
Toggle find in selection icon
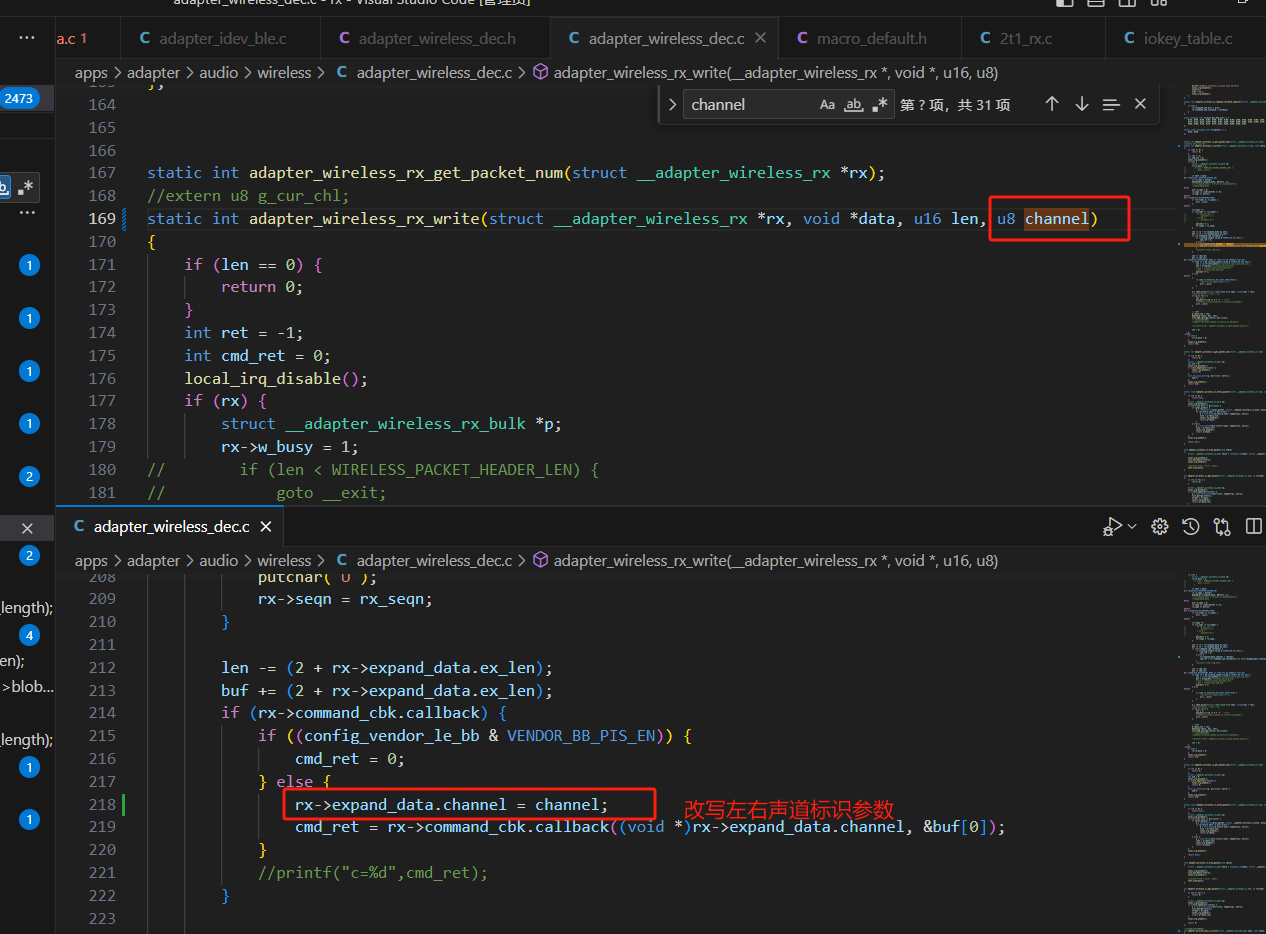tap(1111, 104)
